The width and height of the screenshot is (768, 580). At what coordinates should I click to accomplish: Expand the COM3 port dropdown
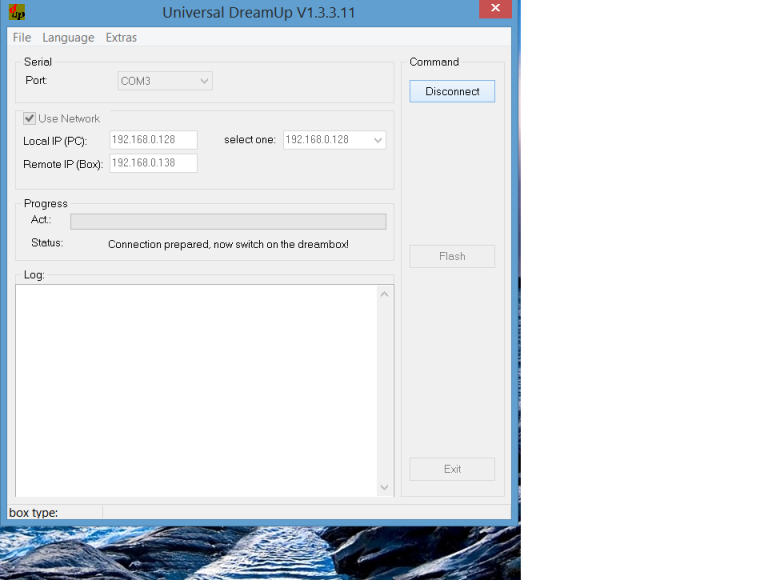[x=165, y=81]
